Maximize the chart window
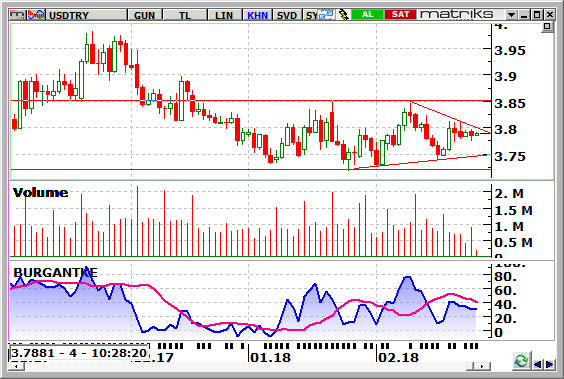Viewport: 564px width, 379px height. click(537, 15)
